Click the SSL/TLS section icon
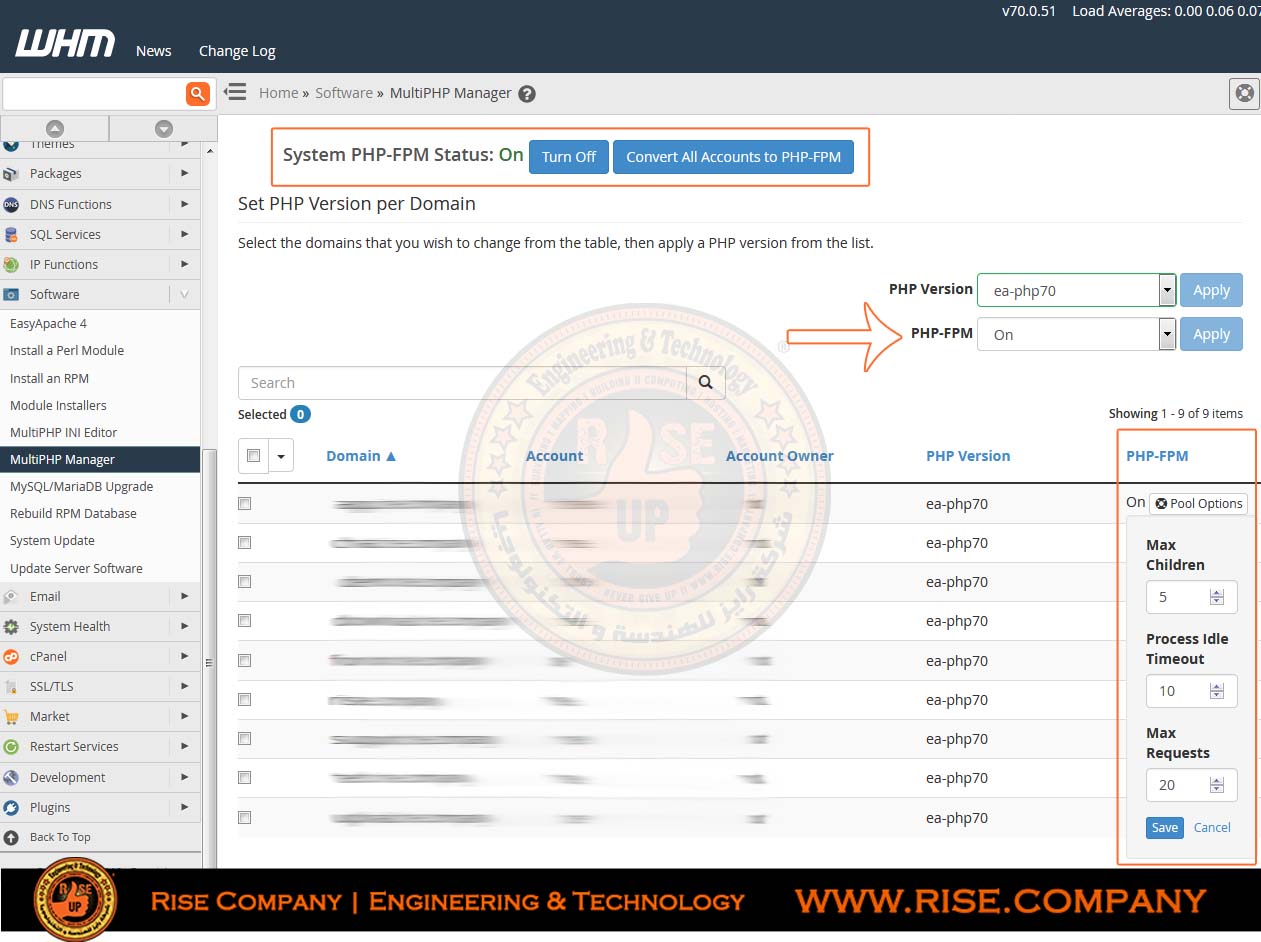The image size is (1261, 942). pyautogui.click(x=11, y=687)
